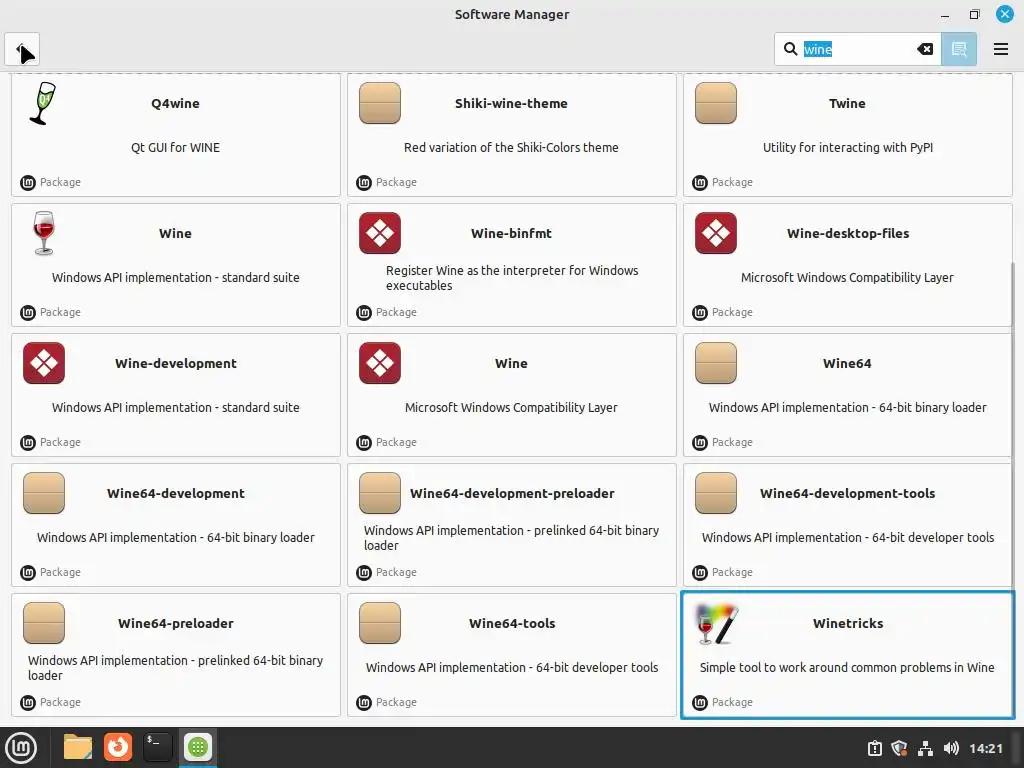The width and height of the screenshot is (1024, 768).
Task: Click the Microsoft compatibility Wine icon
Action: pos(379,363)
